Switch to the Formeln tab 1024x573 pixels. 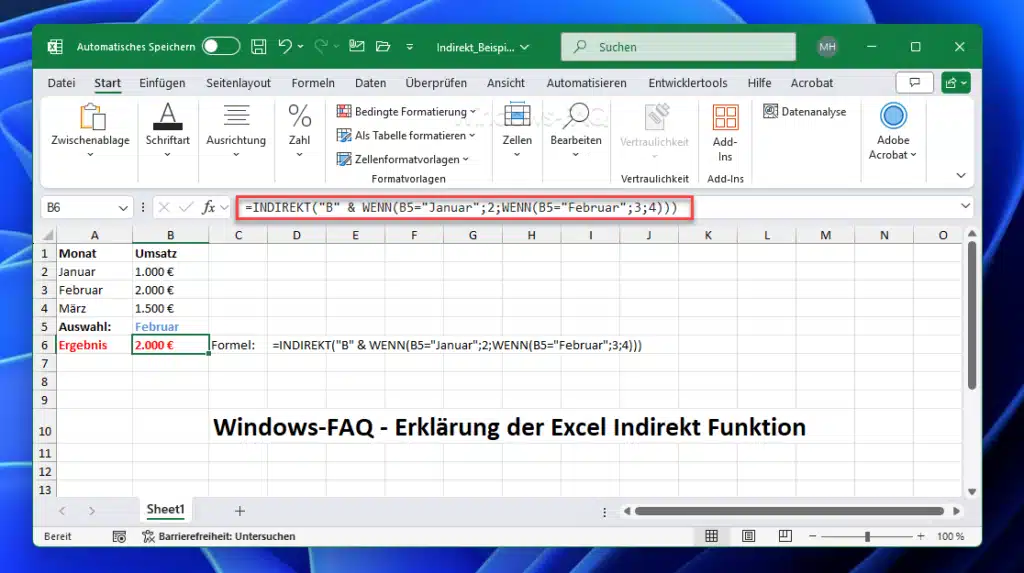tap(313, 83)
